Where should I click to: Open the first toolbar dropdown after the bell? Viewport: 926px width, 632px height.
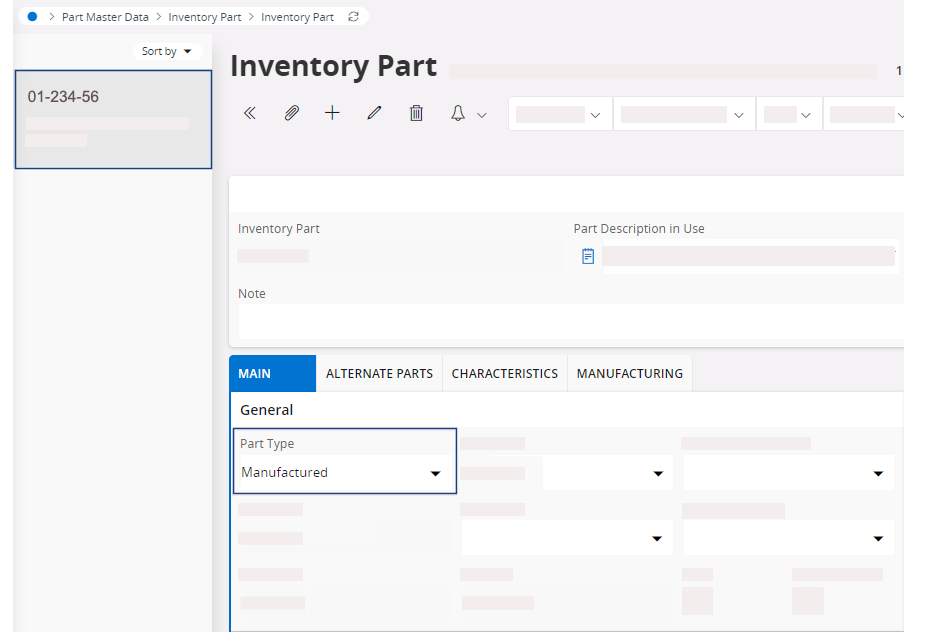(559, 114)
